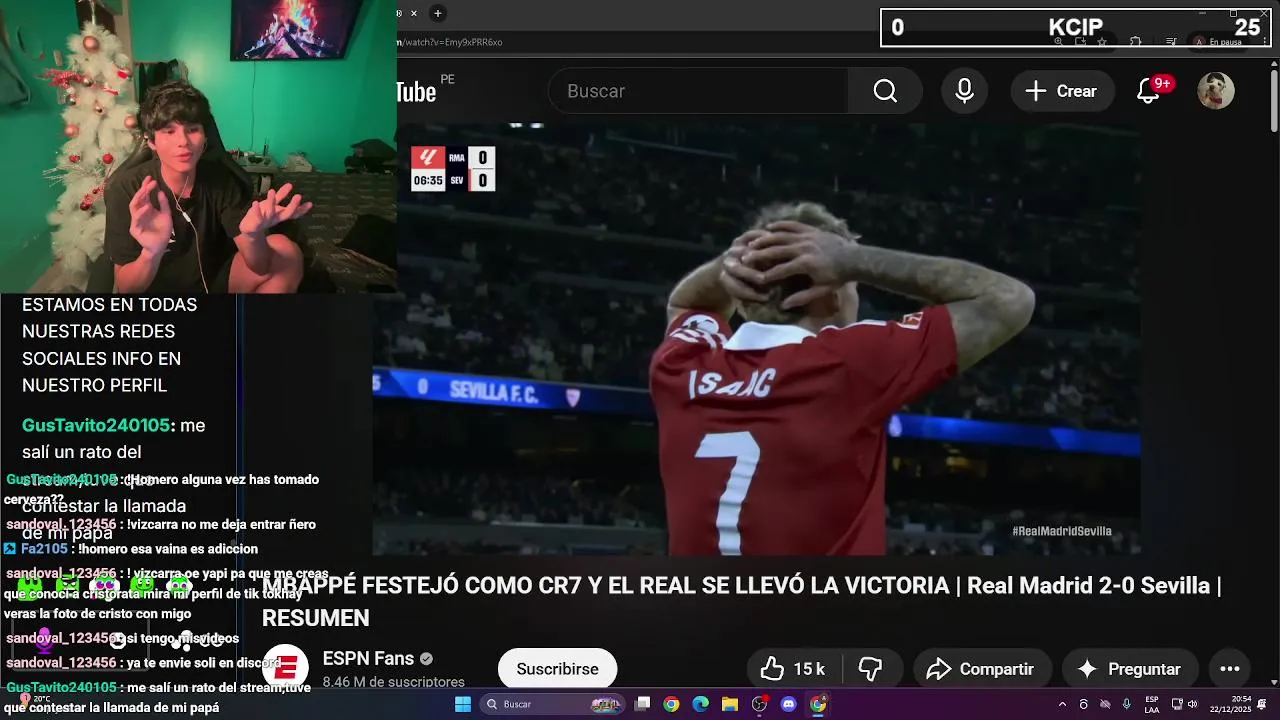
Task: Search YouTube with the magnifier button
Action: tap(885, 91)
